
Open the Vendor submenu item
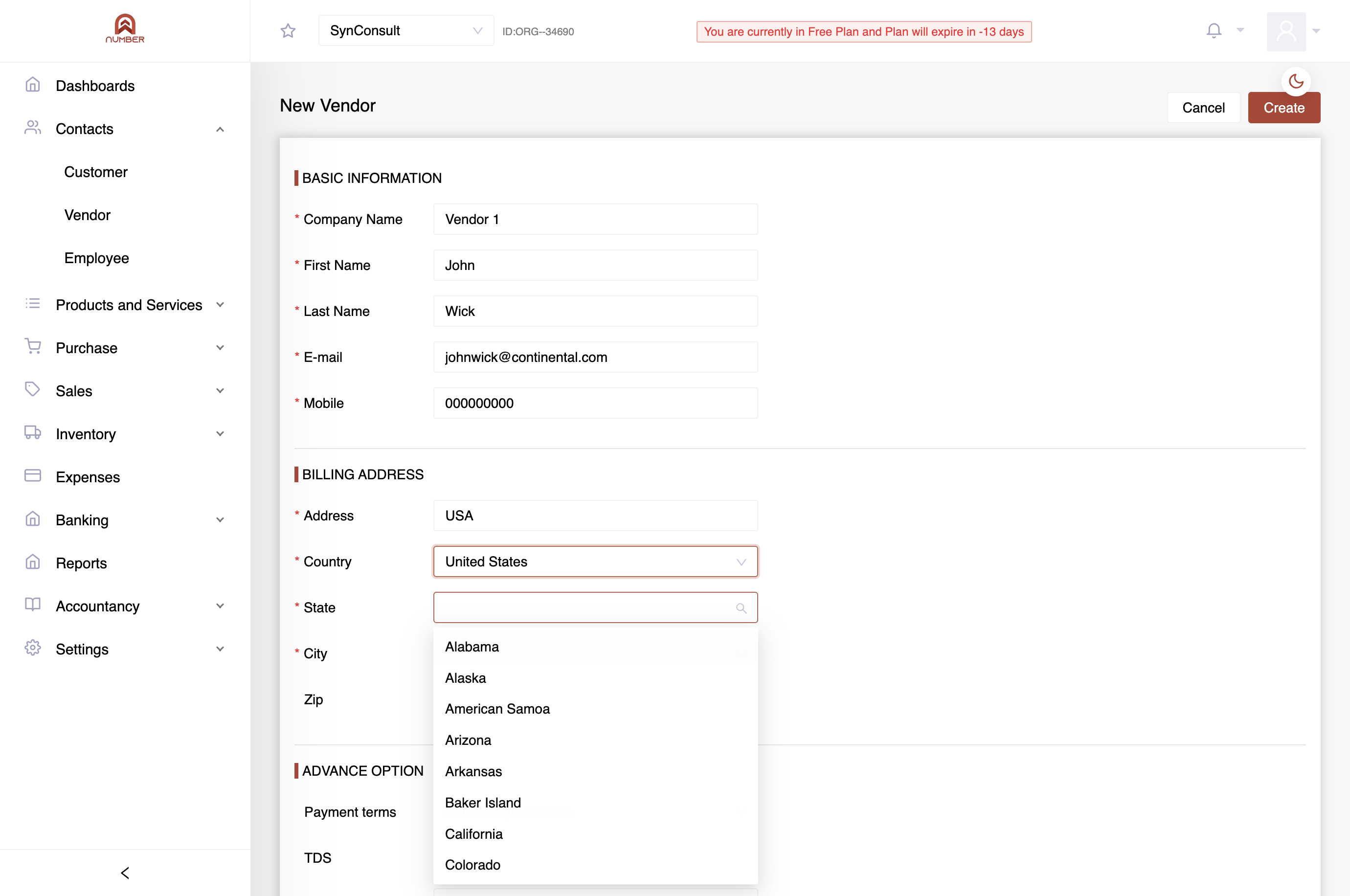coord(88,215)
